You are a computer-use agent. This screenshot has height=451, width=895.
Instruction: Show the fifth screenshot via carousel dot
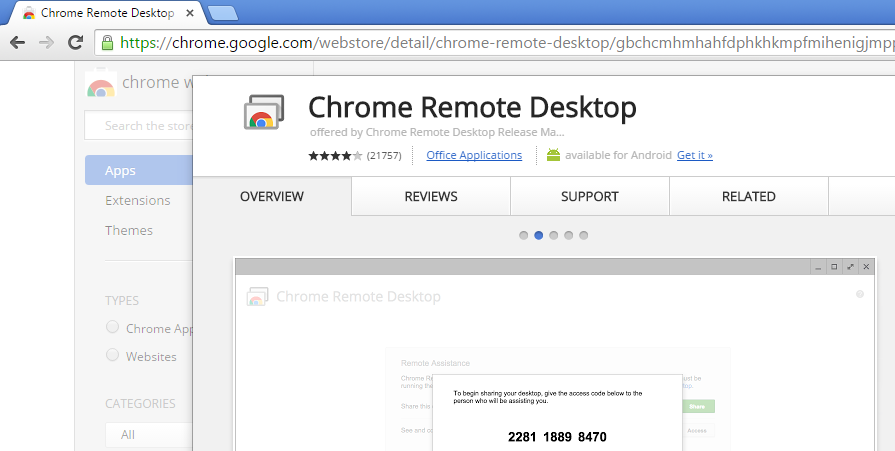click(x=583, y=235)
